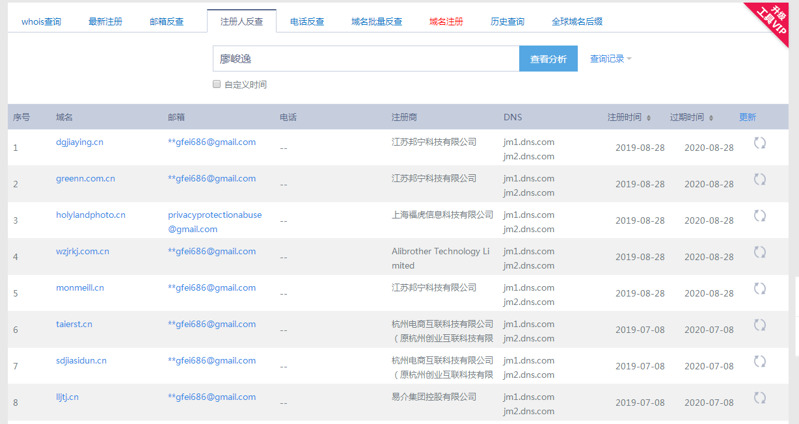Open the 全球域名后缀 tab

tap(577, 21)
